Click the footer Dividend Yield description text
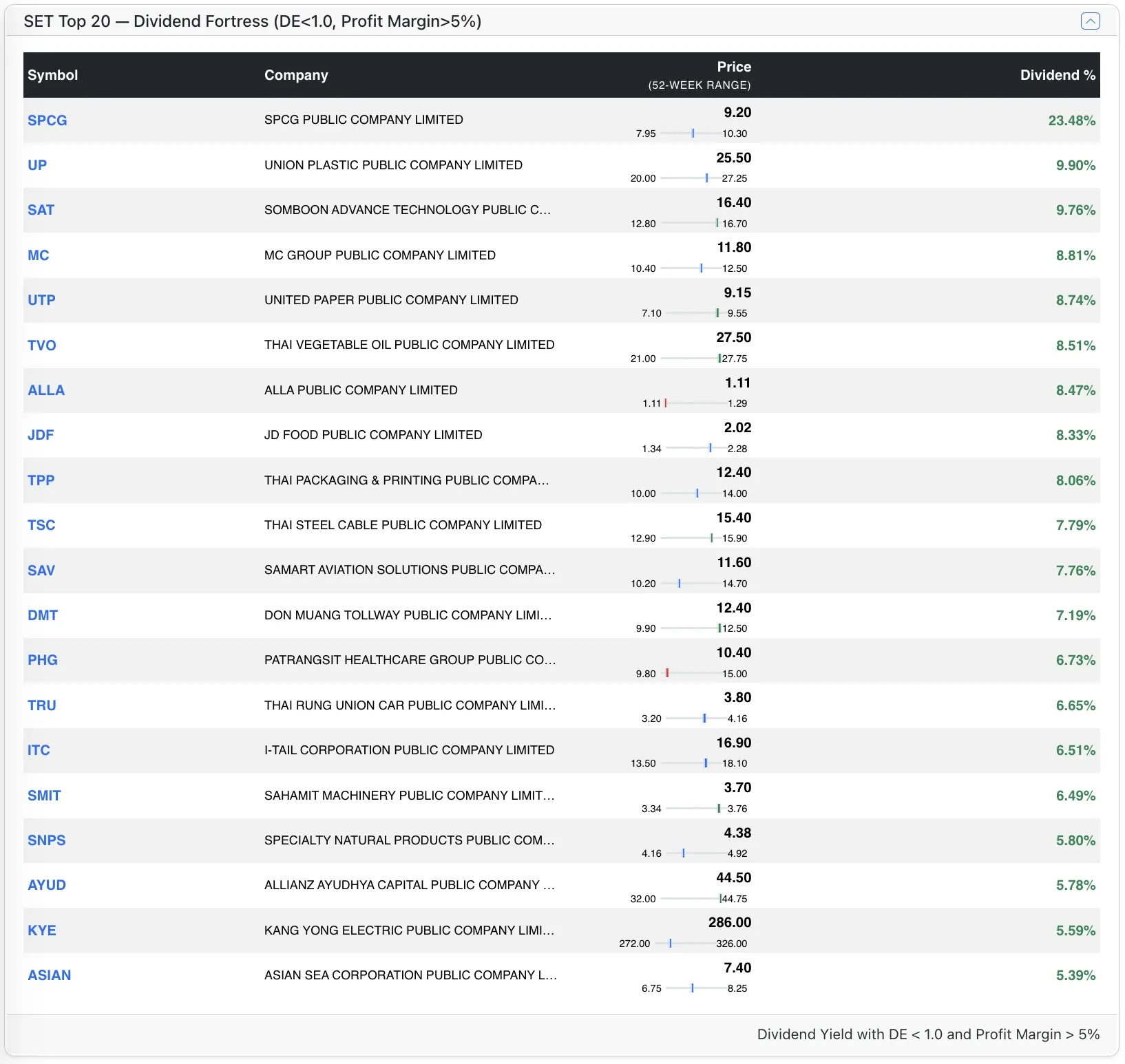1125x1064 pixels. point(928,1034)
